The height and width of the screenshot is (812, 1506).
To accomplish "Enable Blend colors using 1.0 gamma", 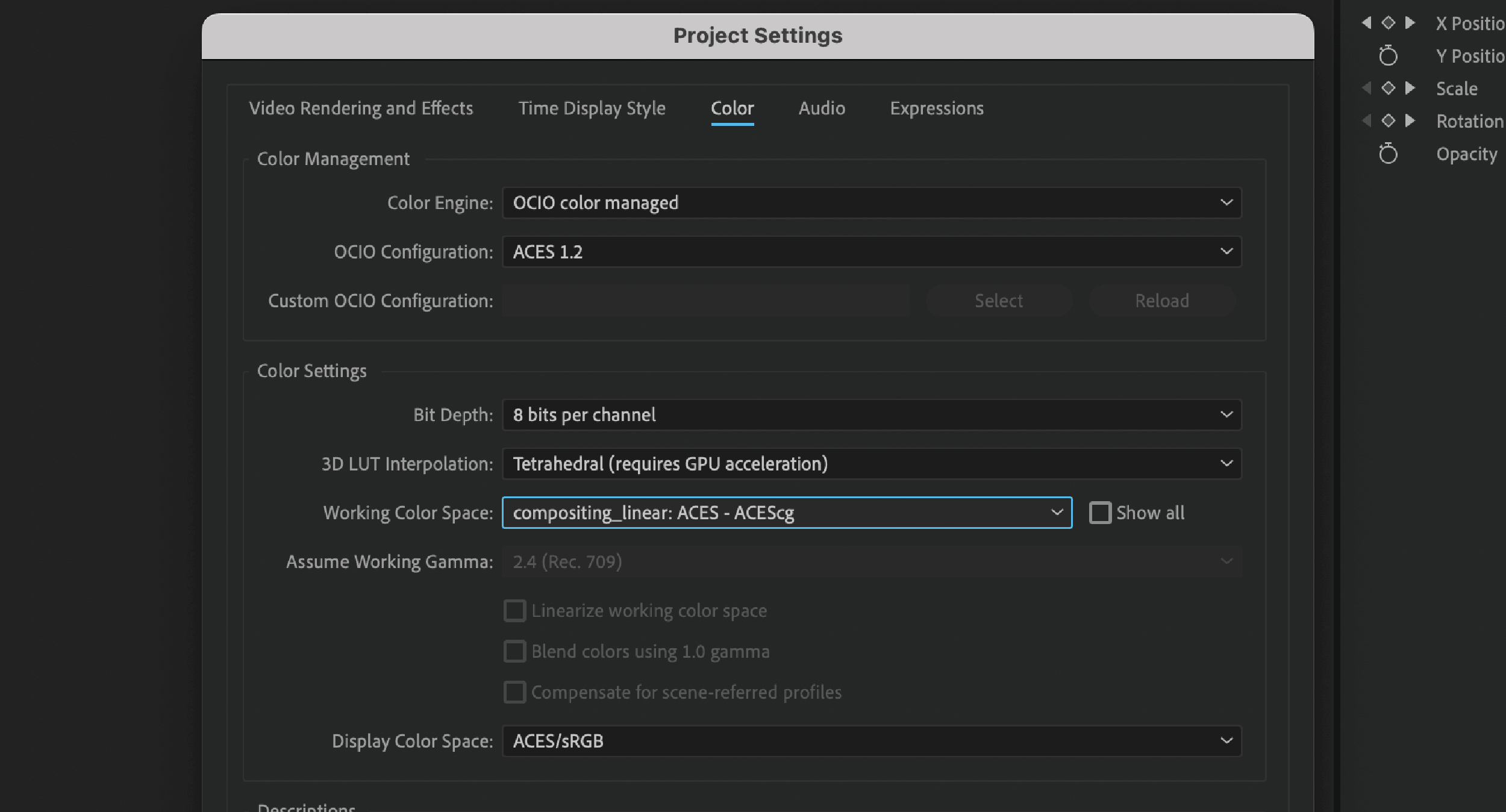I will pyautogui.click(x=515, y=651).
